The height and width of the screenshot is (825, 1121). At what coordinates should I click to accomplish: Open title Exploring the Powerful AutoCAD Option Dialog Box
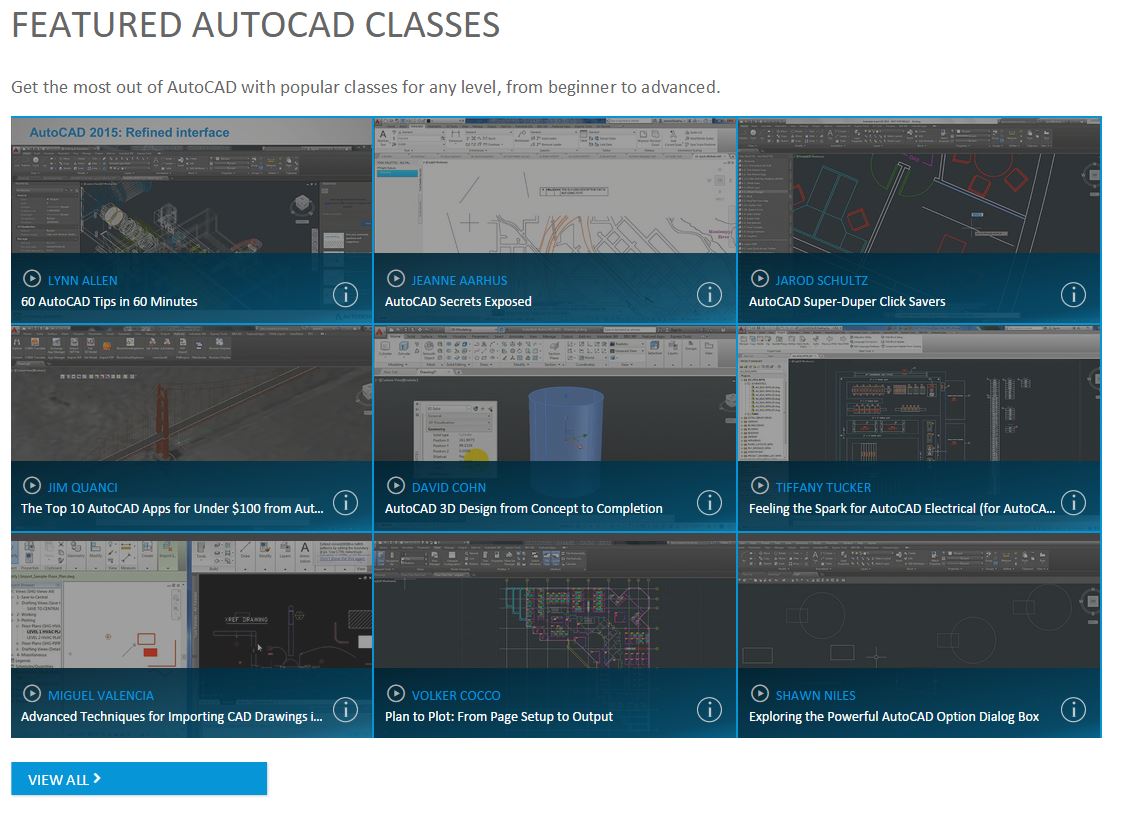click(894, 716)
